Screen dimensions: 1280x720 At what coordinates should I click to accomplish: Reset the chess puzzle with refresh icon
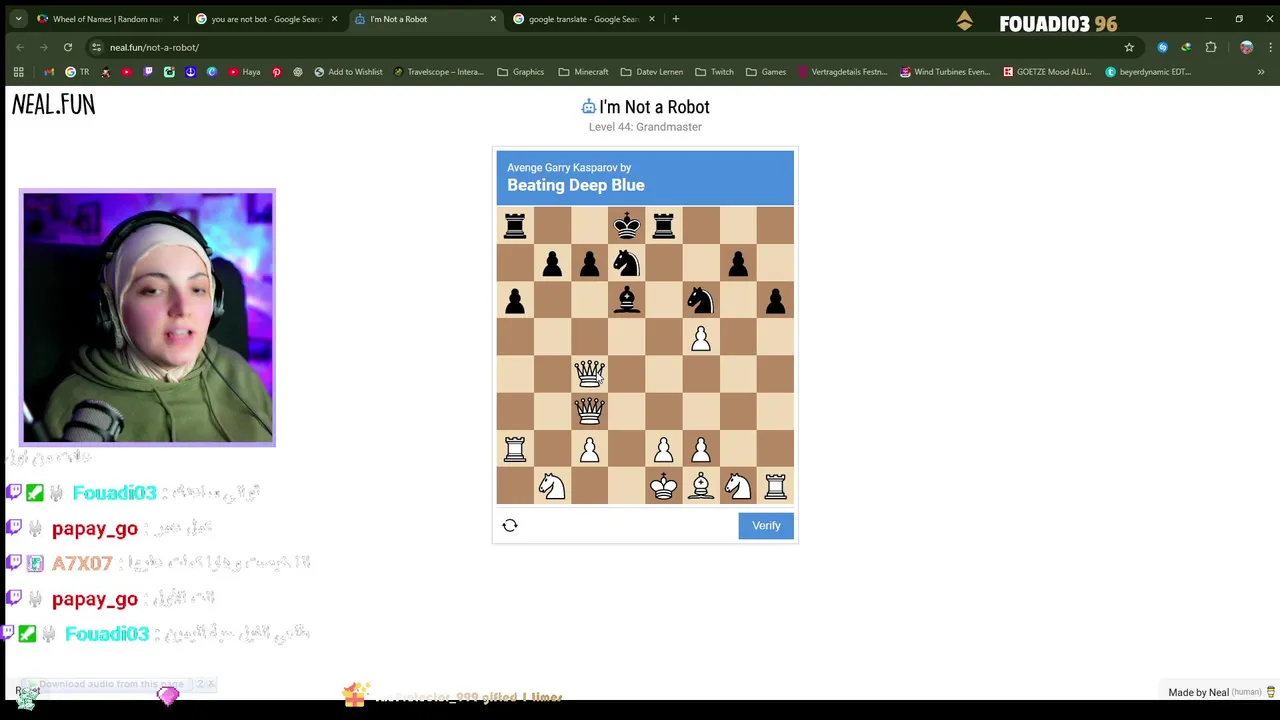510,525
